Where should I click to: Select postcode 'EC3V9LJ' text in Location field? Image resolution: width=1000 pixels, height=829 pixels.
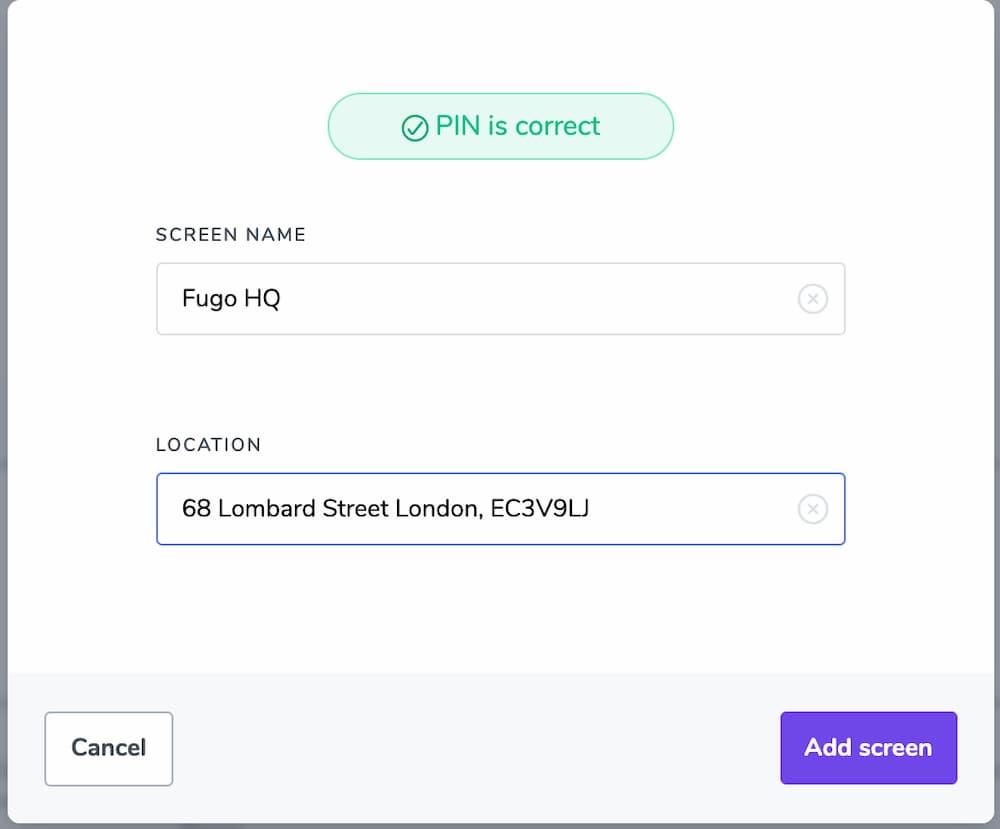click(539, 509)
